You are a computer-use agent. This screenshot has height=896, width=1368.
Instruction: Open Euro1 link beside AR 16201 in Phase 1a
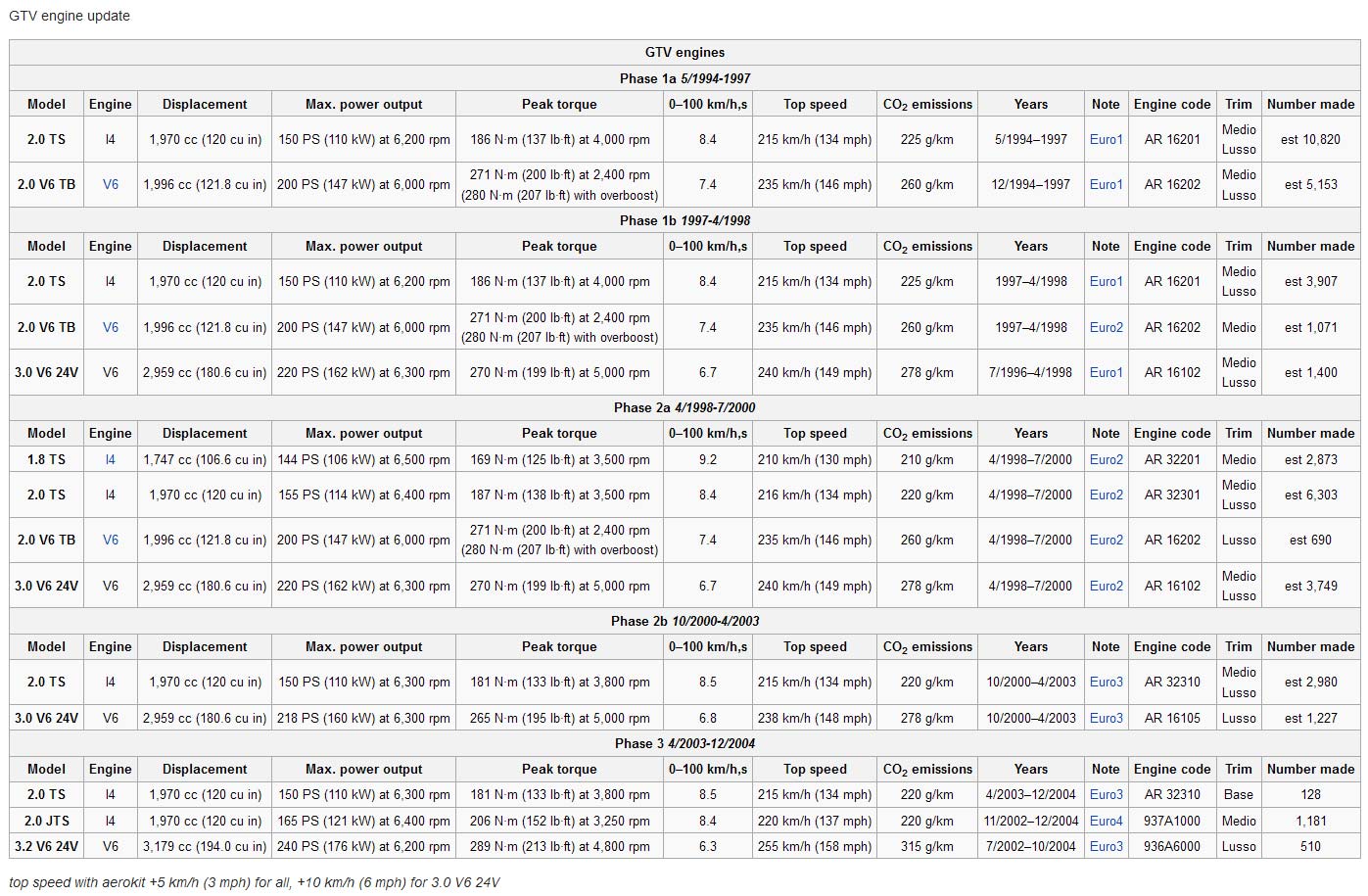1106,139
